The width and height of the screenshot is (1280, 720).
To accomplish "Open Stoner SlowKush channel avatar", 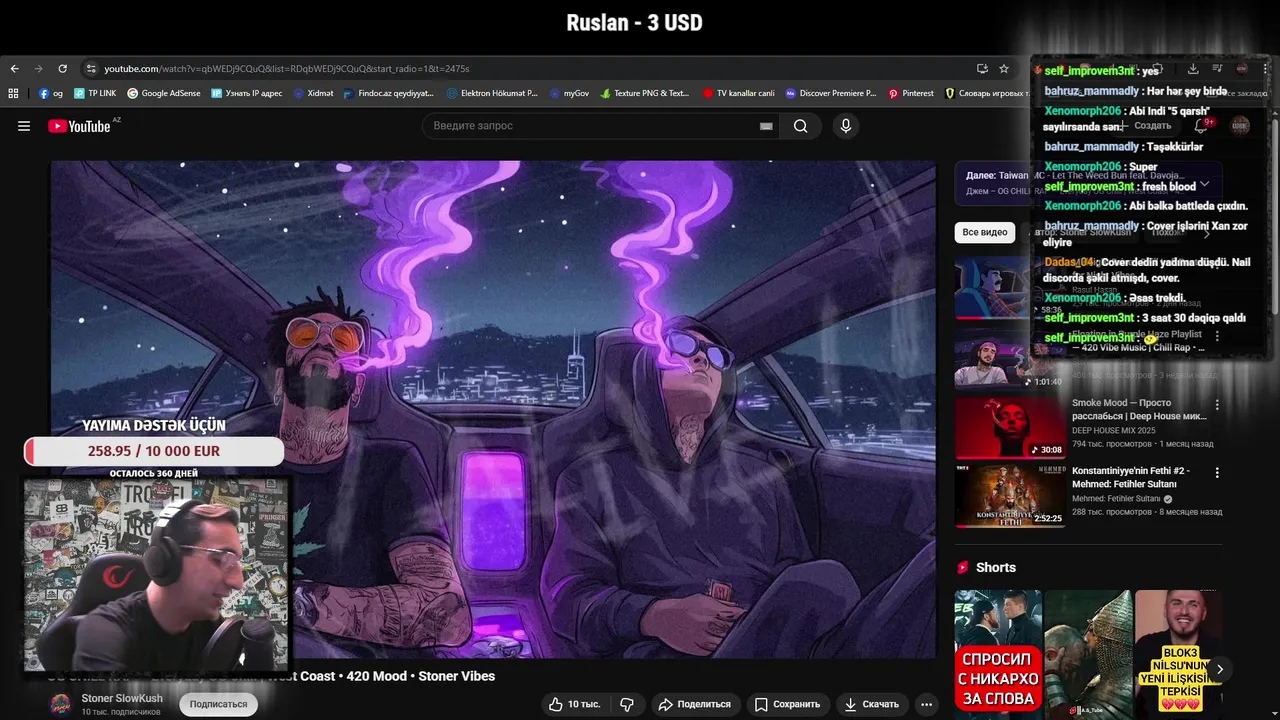I will tap(61, 704).
